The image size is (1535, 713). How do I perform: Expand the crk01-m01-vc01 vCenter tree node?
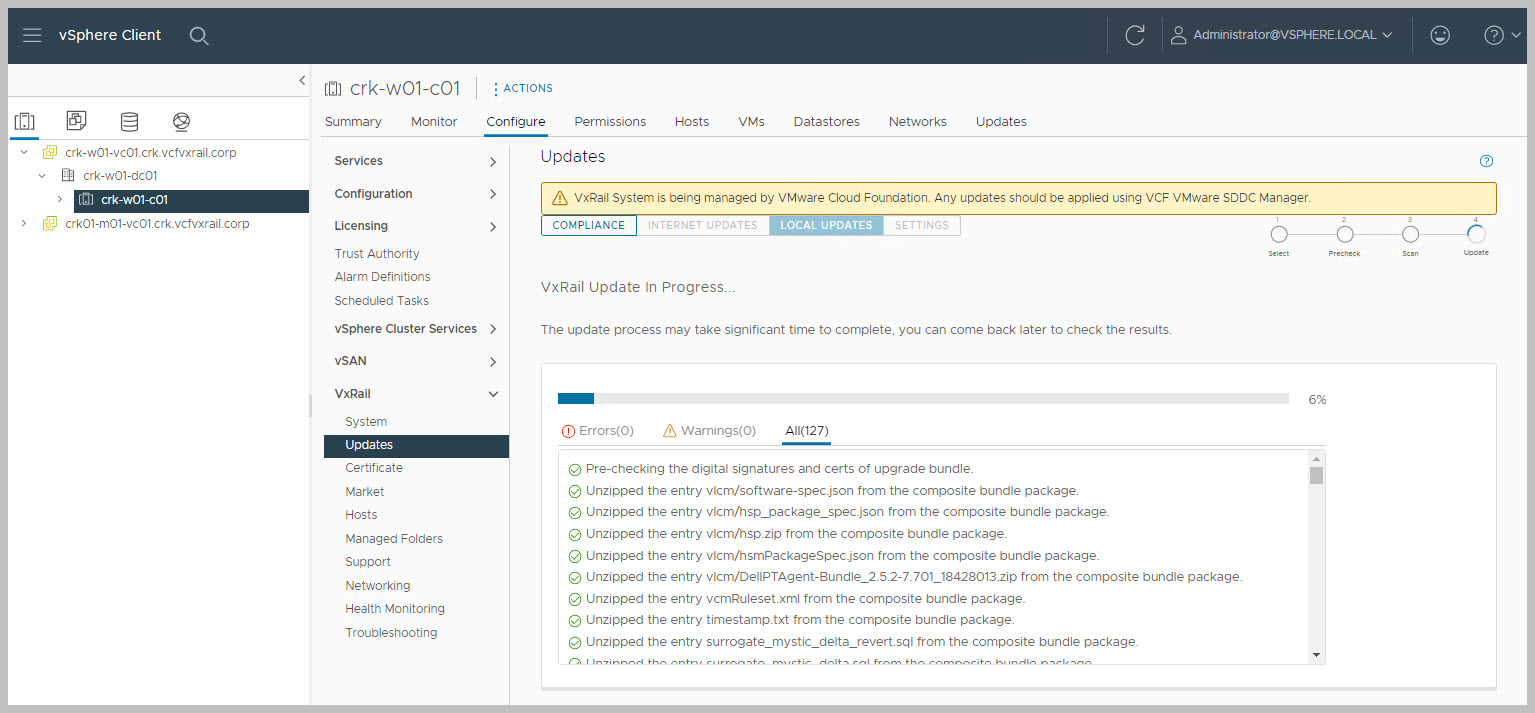coord(24,224)
